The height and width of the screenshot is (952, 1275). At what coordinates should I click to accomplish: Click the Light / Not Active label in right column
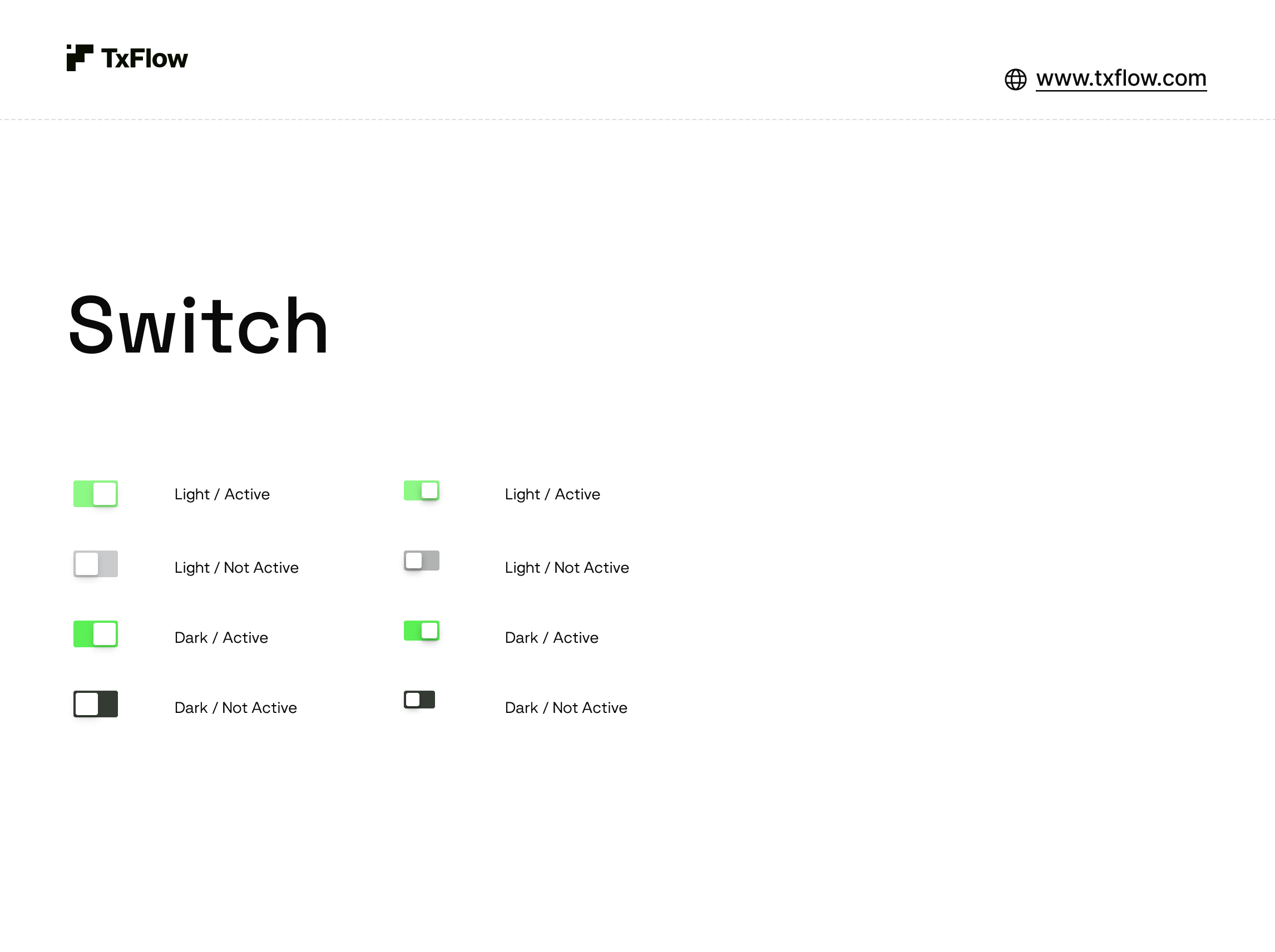567,568
